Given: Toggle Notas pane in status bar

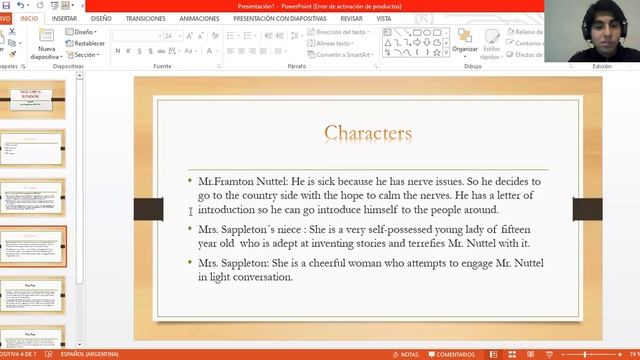Looking at the screenshot, I should pyautogui.click(x=406, y=354).
